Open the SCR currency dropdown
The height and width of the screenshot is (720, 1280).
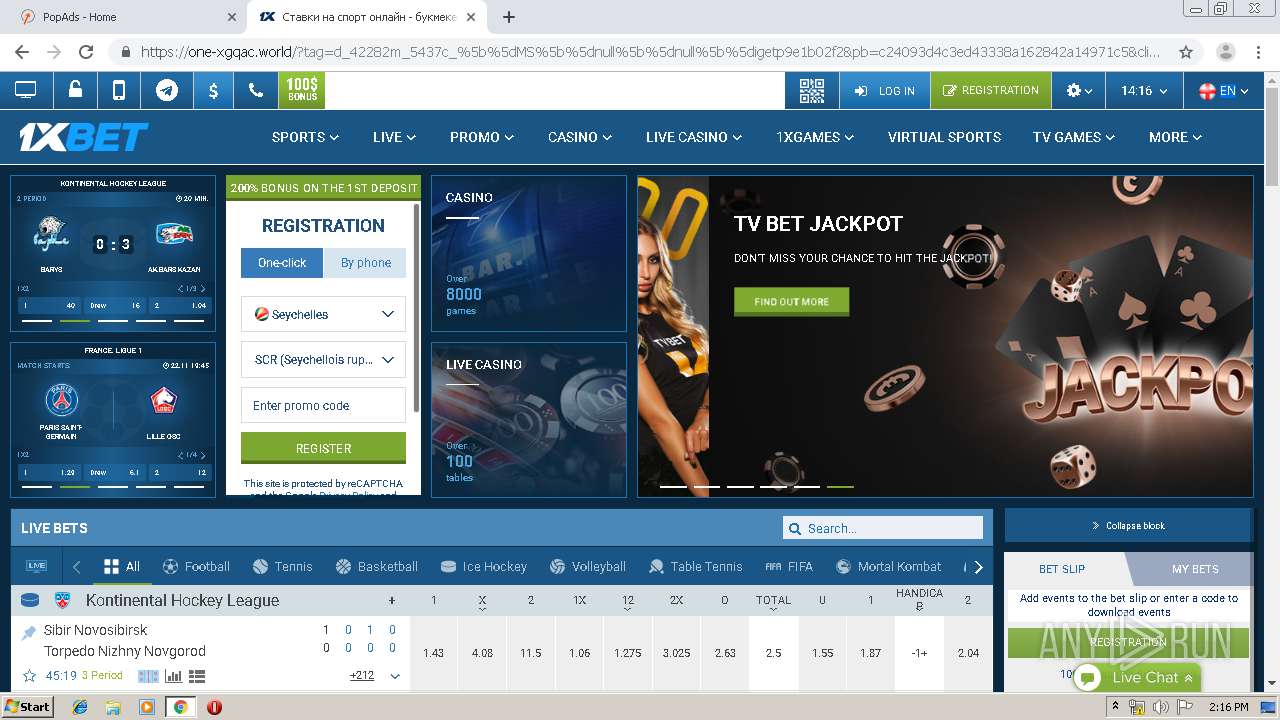(x=323, y=360)
